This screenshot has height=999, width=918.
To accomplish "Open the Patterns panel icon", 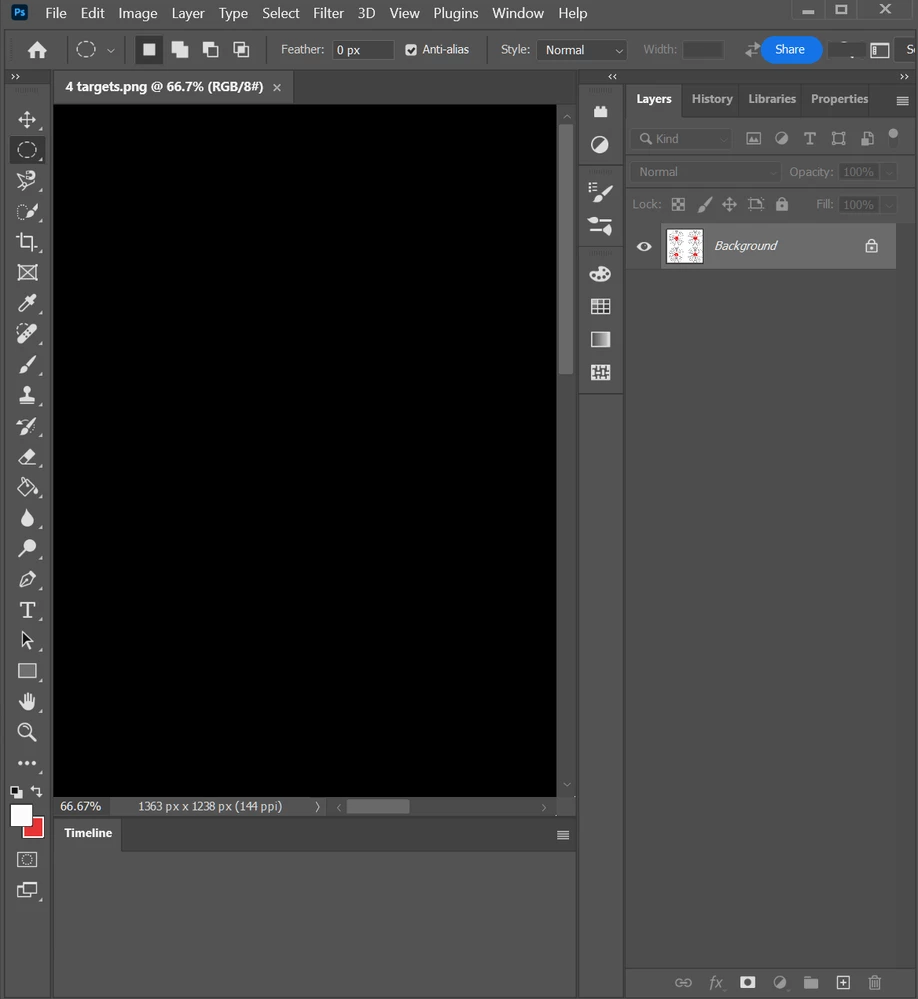I will pyautogui.click(x=600, y=372).
